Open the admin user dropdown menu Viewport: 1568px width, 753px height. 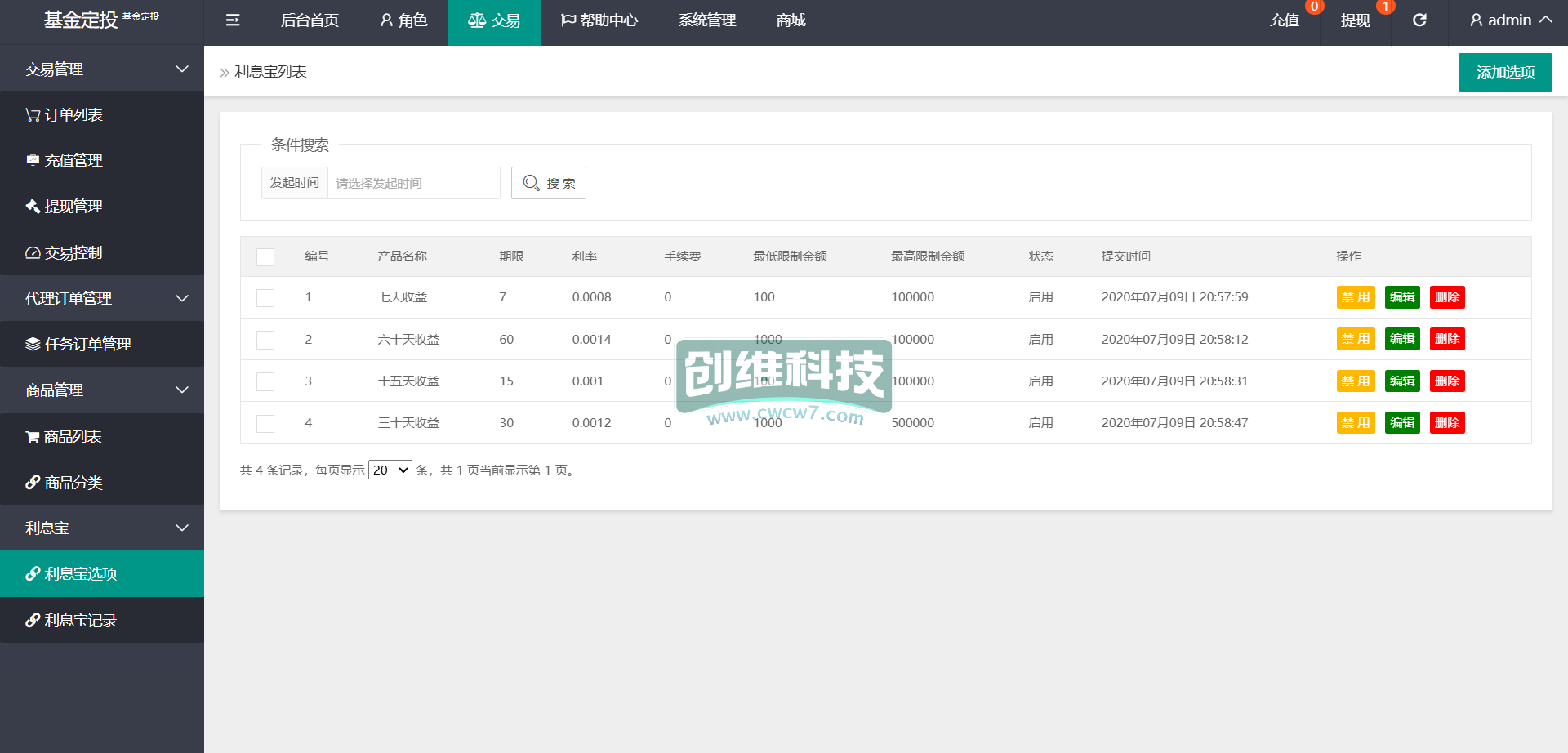[1510, 20]
